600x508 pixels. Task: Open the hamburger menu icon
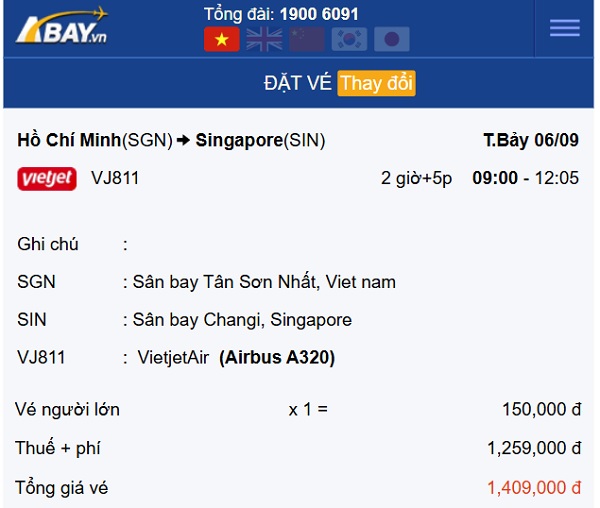(564, 28)
